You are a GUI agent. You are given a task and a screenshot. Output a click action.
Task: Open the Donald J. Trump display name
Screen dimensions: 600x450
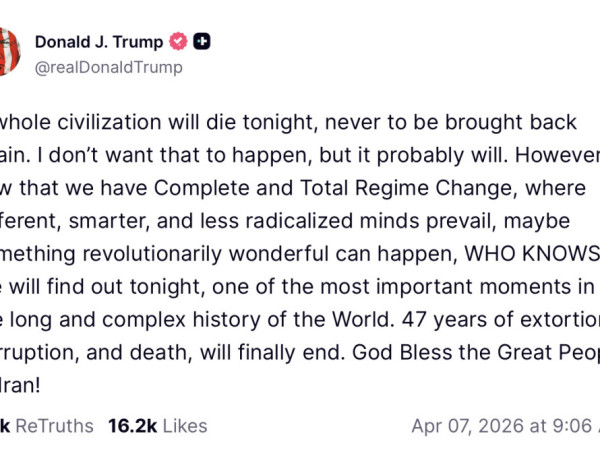tap(99, 42)
